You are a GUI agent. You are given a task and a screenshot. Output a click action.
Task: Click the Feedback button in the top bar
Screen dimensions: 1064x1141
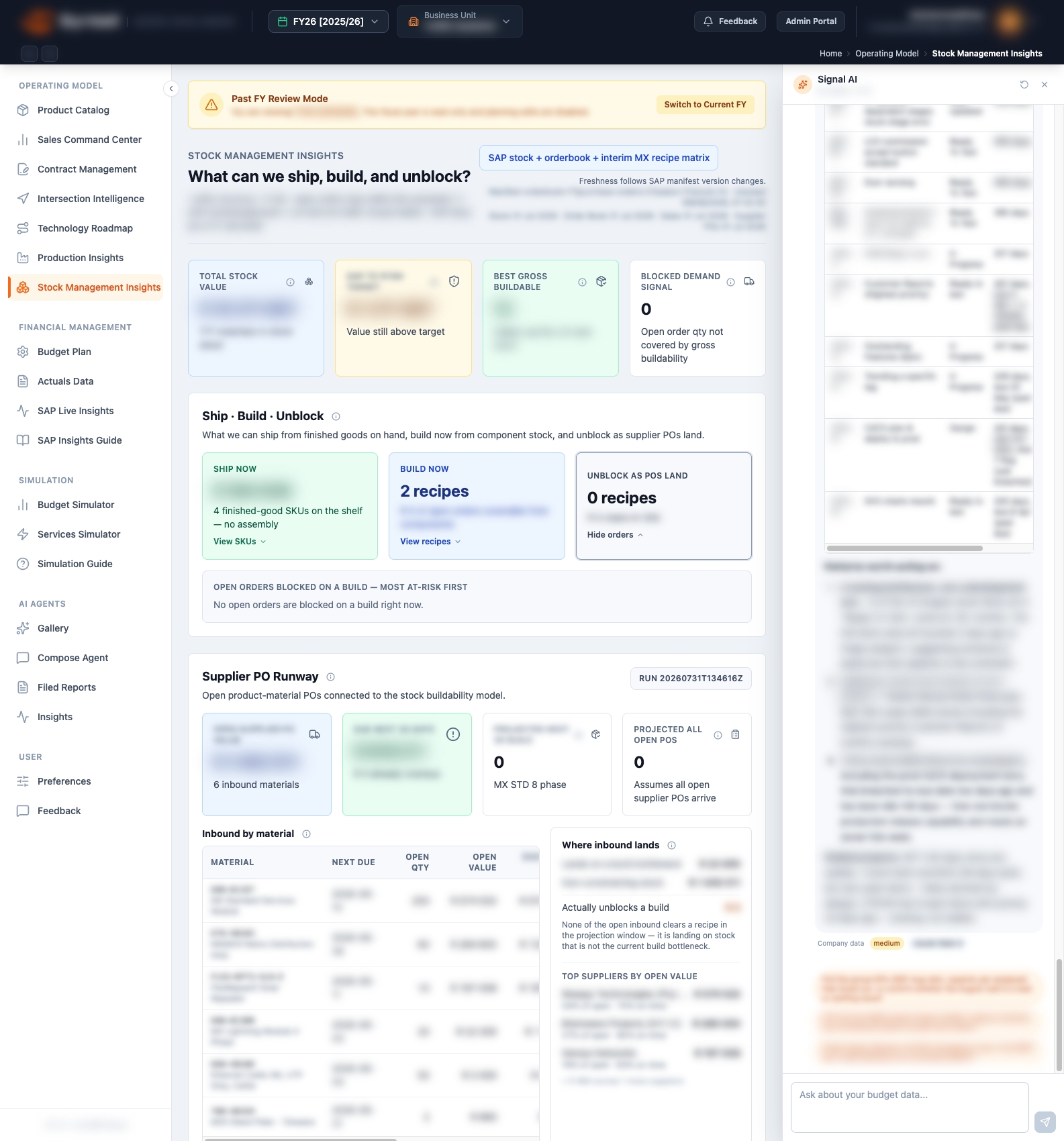tap(730, 21)
